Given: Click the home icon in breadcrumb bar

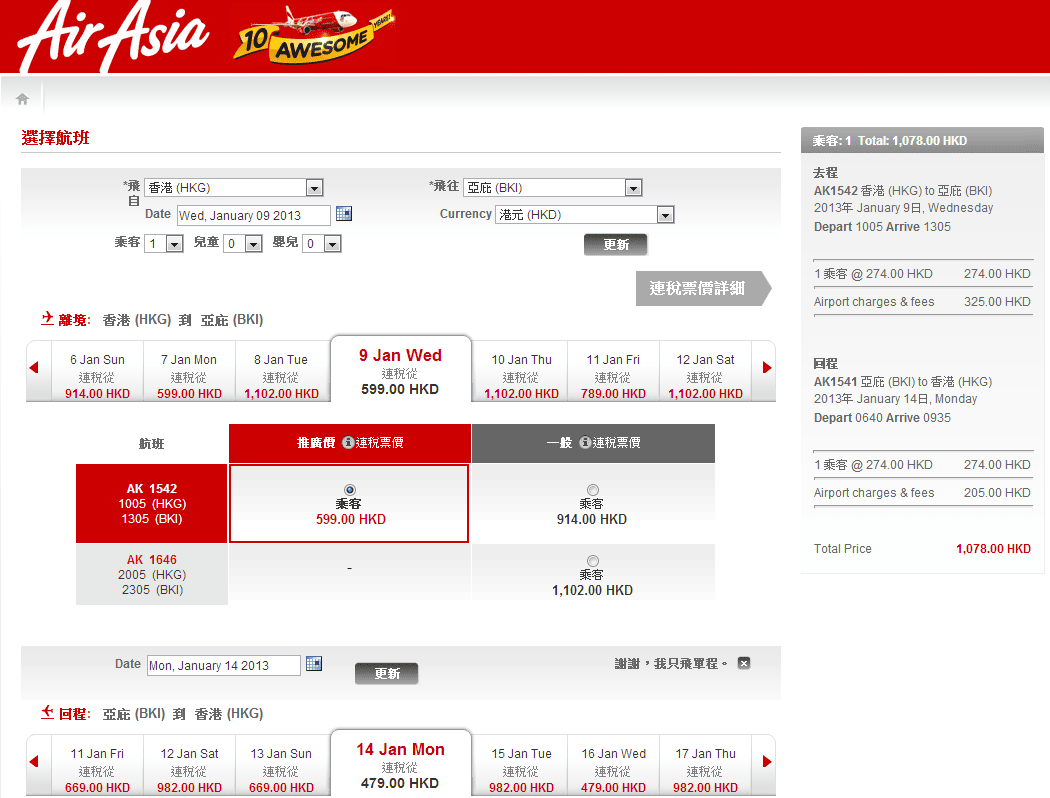Looking at the screenshot, I should 22,99.
